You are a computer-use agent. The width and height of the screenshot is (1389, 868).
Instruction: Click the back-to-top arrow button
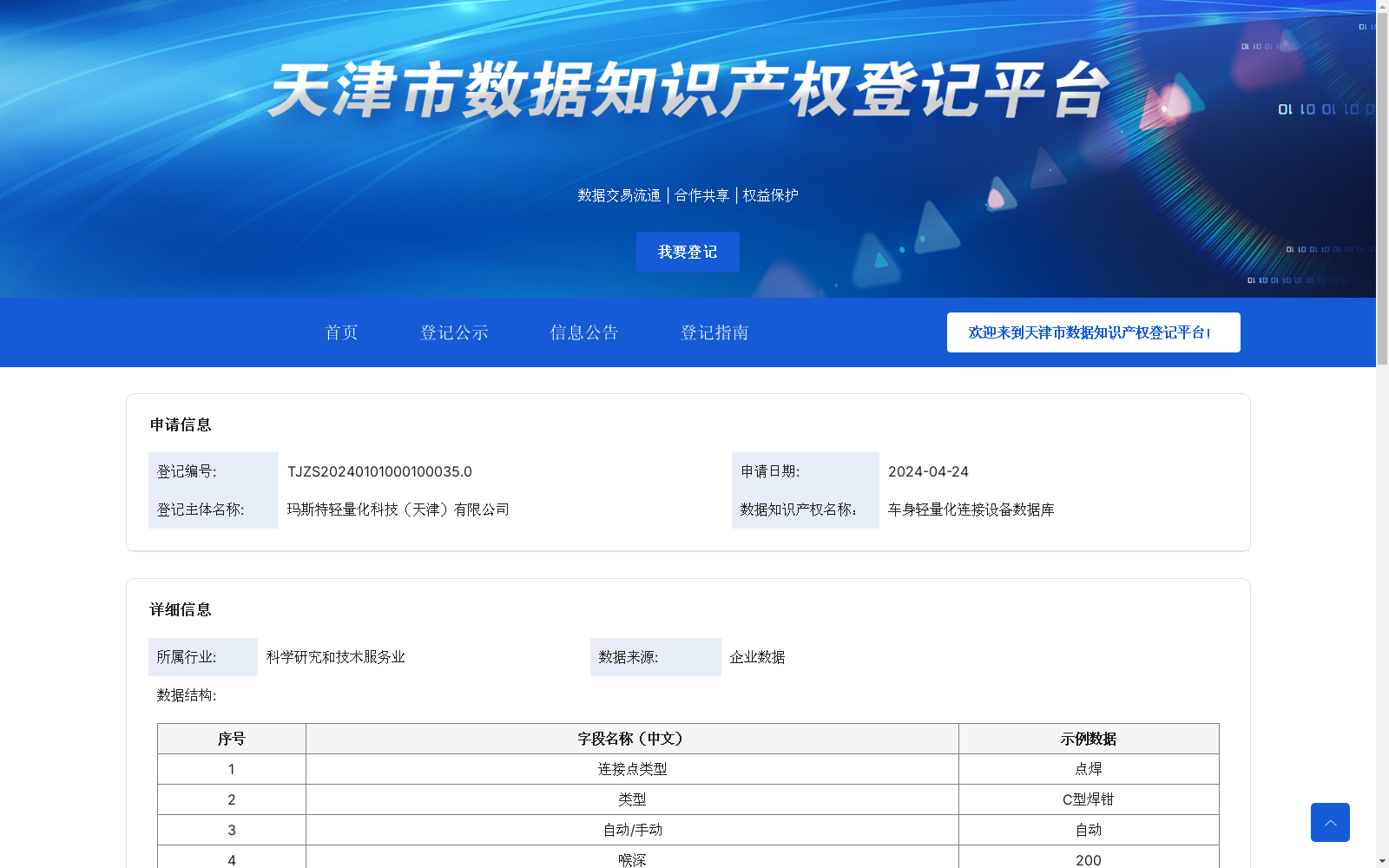click(x=1330, y=822)
